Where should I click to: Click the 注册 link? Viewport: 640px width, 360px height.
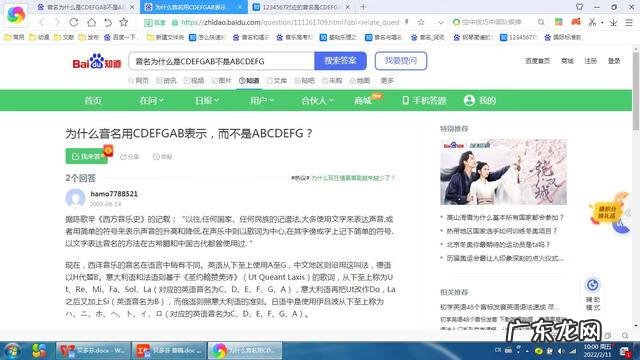(591, 61)
